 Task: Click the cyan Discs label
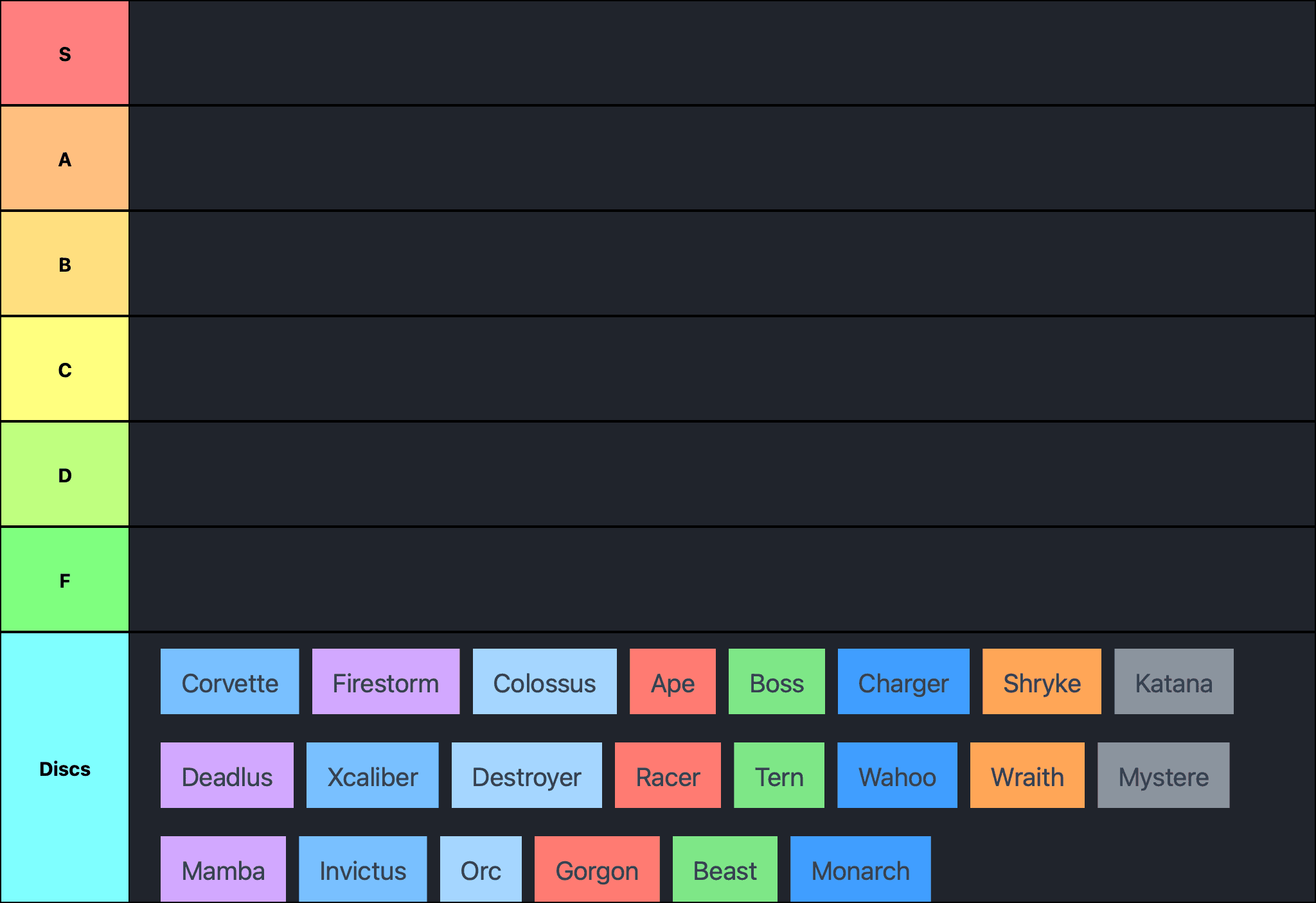coord(64,768)
